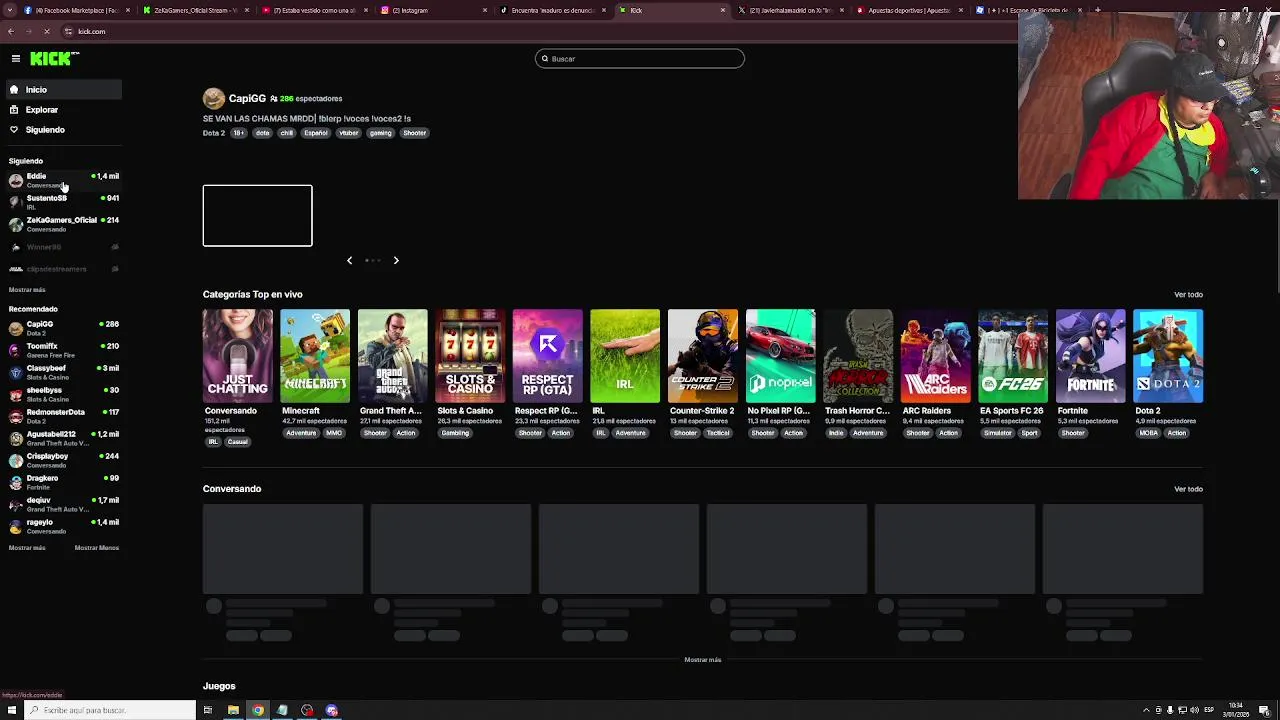
Task: Open Classybeef recommended channel
Action: coord(63,372)
